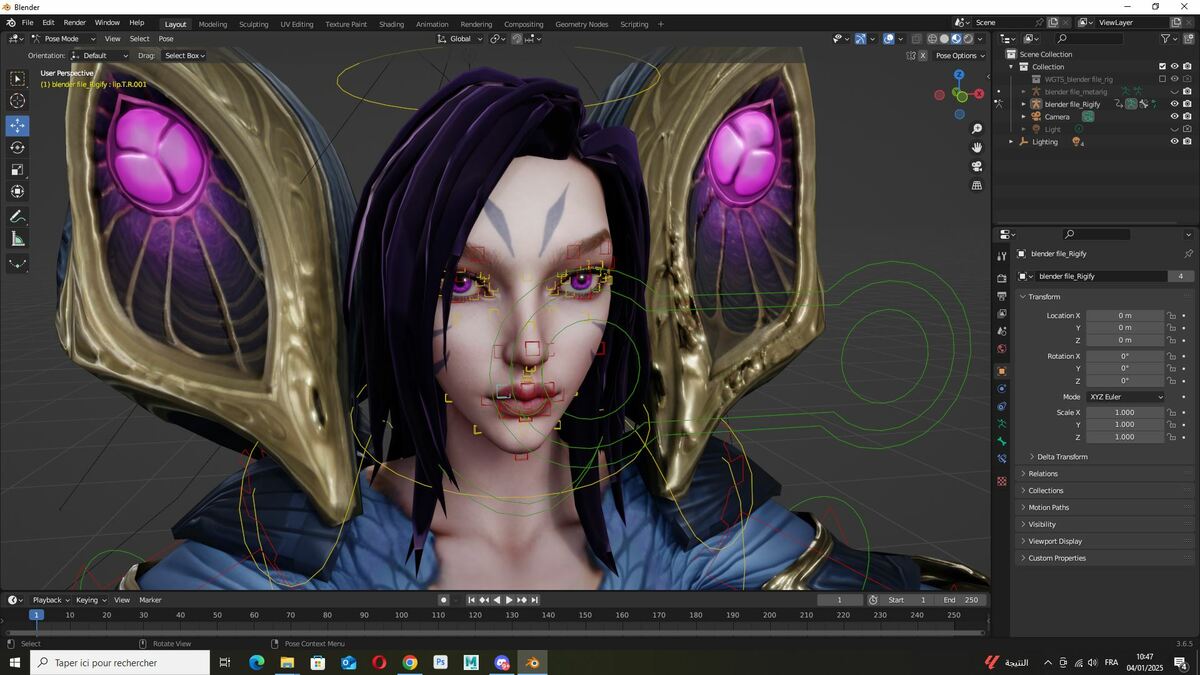Screen dimensions: 1200x675
Task: Open the XYZ Euler rotation mode dropdown
Action: click(x=1125, y=397)
